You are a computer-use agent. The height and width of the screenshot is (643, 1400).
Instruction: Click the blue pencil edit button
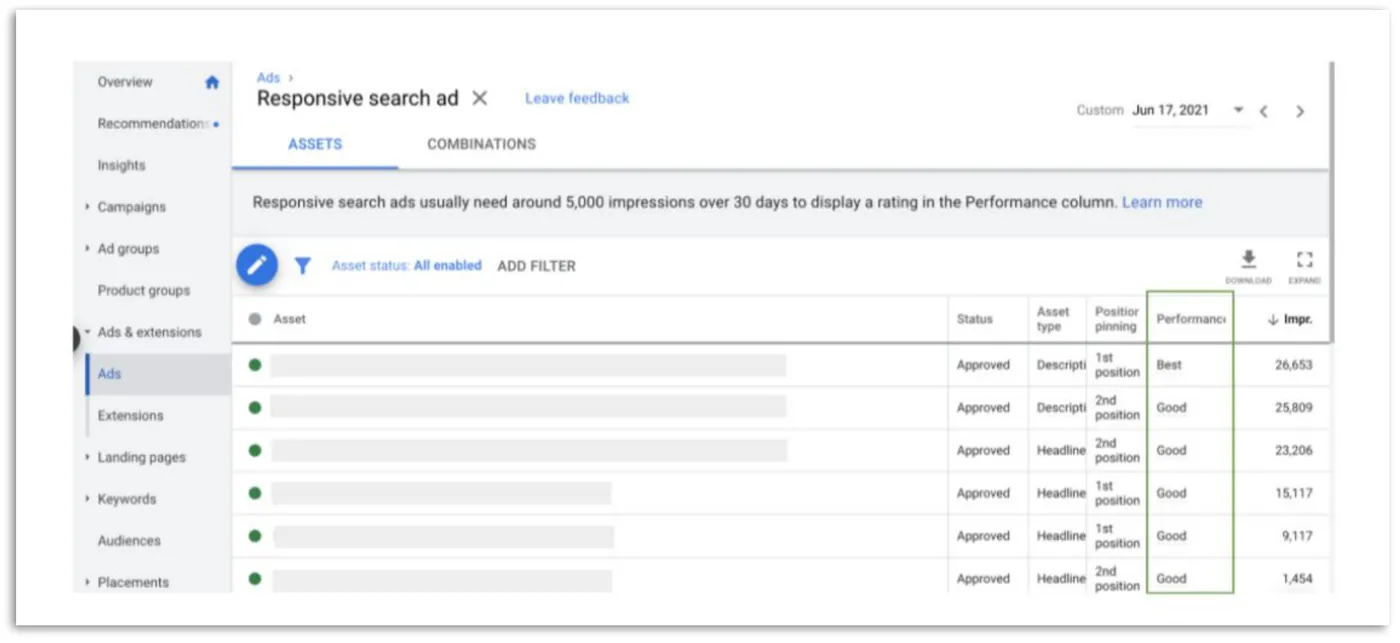click(257, 265)
